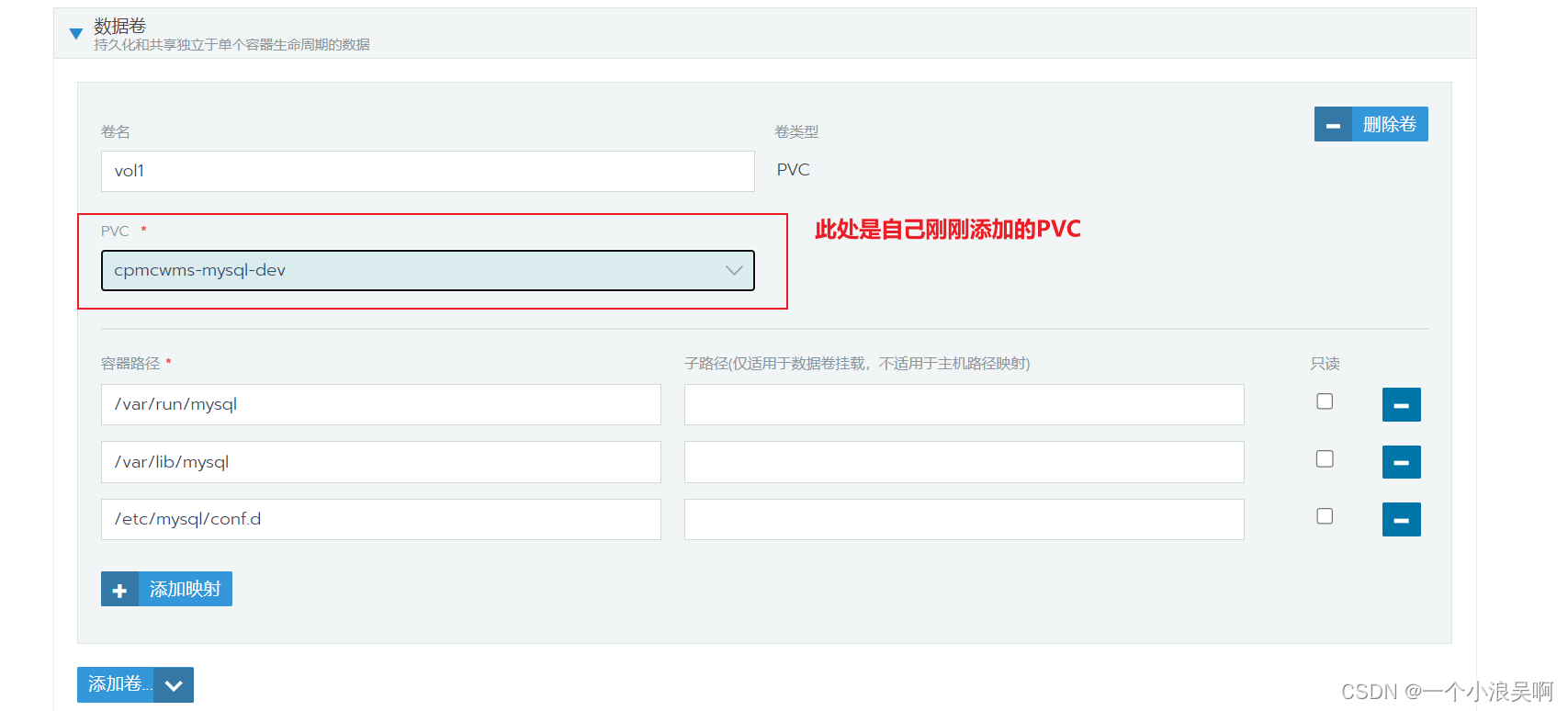Click the 卷类型 label
This screenshot has width=1568, height=711.
pos(796,132)
